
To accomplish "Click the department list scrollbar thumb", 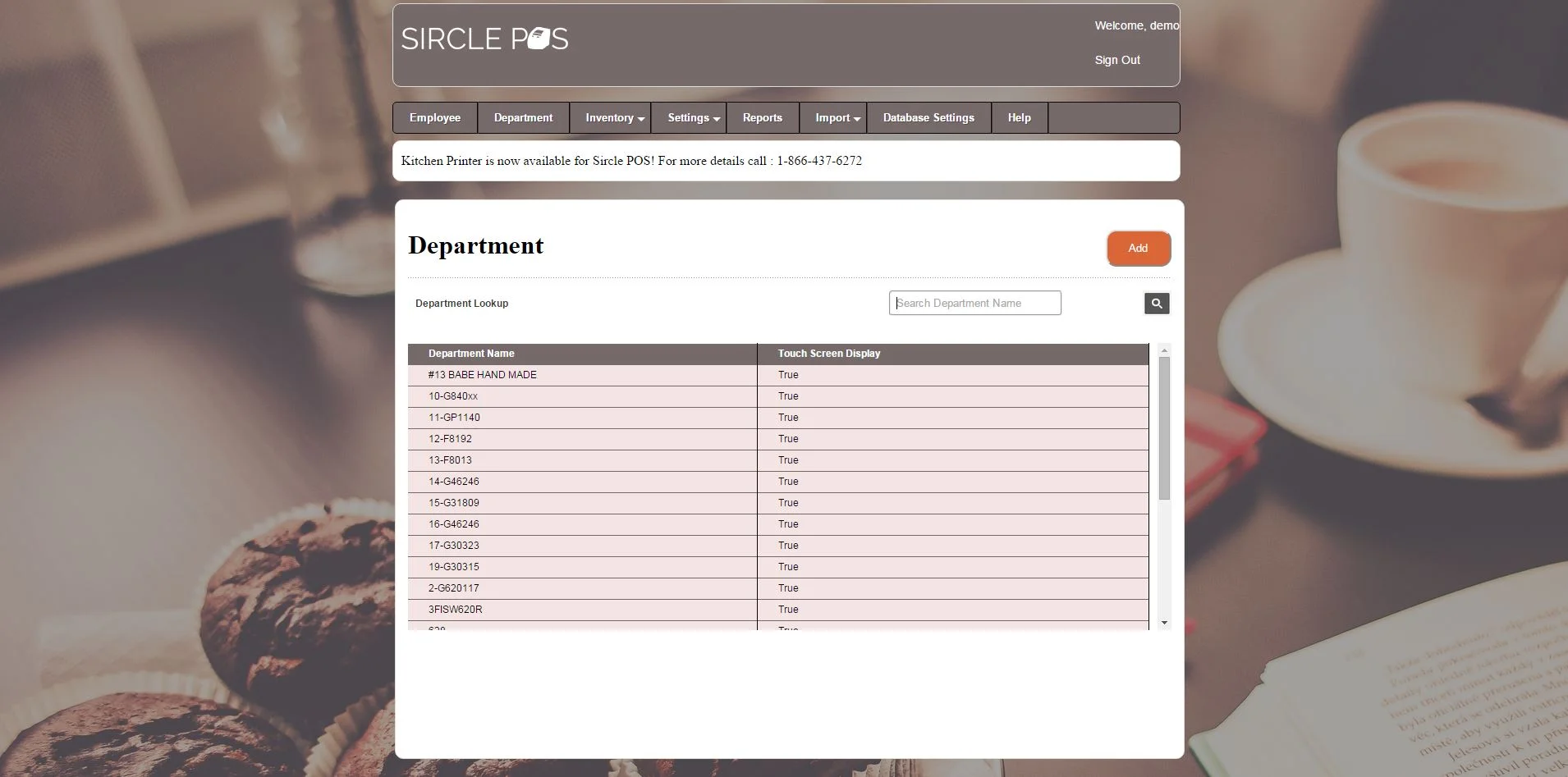I will click(x=1164, y=428).
